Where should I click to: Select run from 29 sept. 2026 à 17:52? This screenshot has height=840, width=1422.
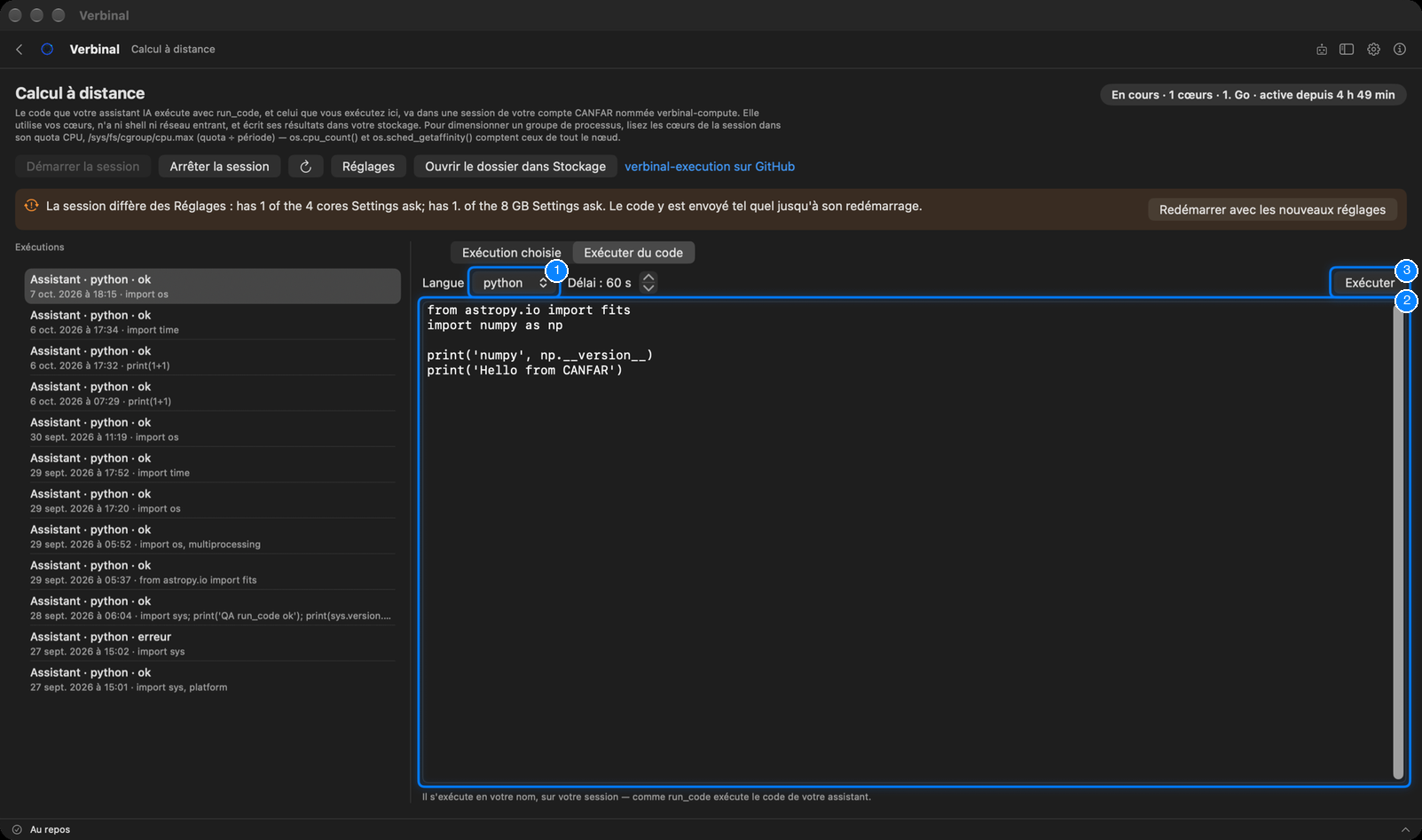[x=213, y=465]
